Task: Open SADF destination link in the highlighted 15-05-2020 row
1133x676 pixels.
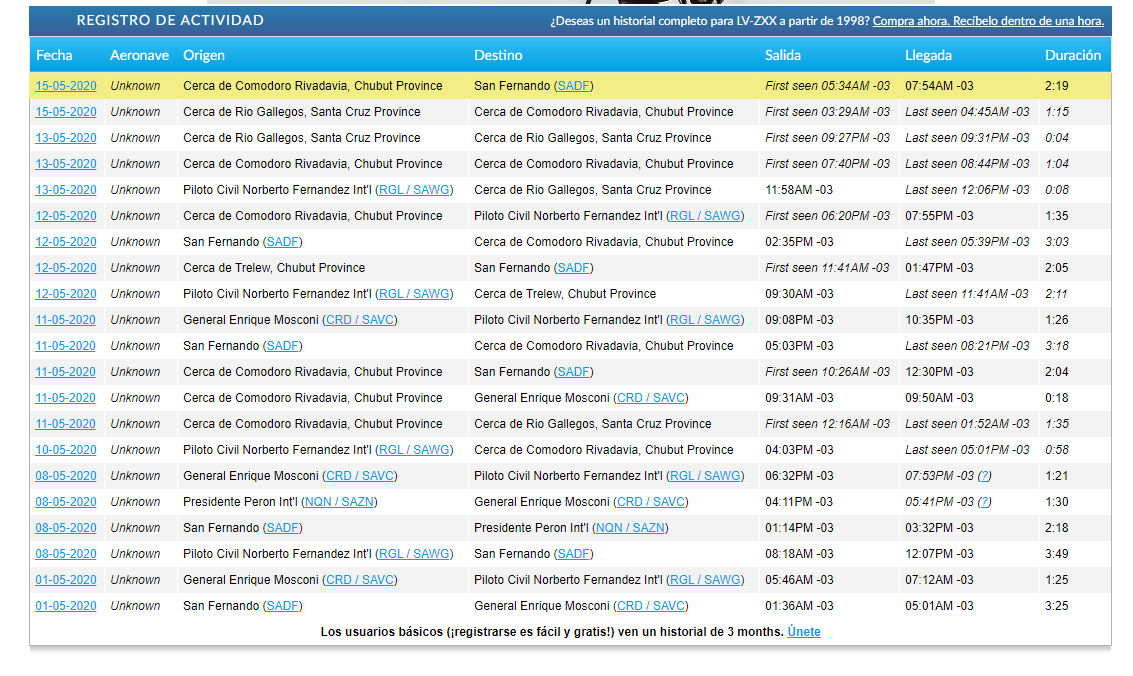Action: [x=574, y=86]
